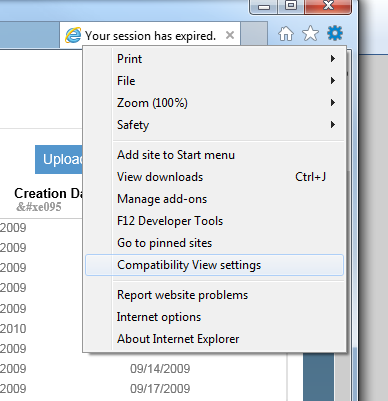The width and height of the screenshot is (388, 401).
Task: Sort by Creation Date column header
Action: [x=49, y=193]
